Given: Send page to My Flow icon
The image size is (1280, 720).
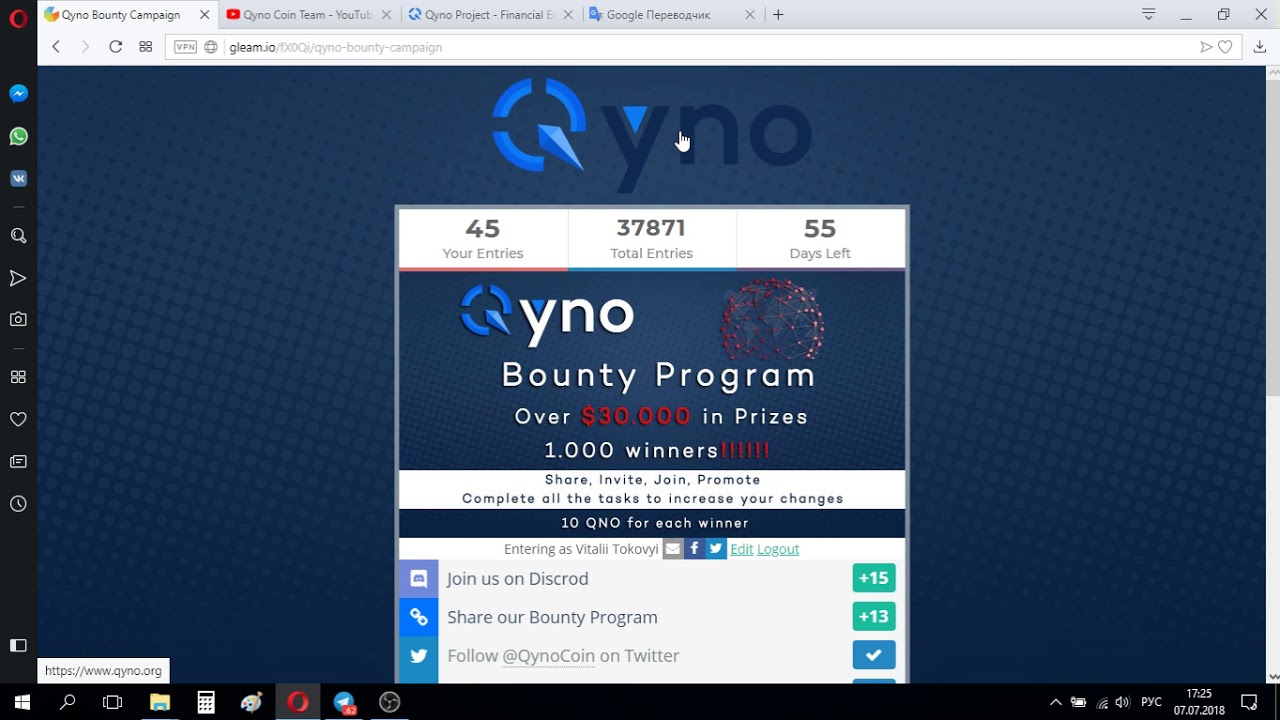Looking at the screenshot, I should coord(1206,47).
